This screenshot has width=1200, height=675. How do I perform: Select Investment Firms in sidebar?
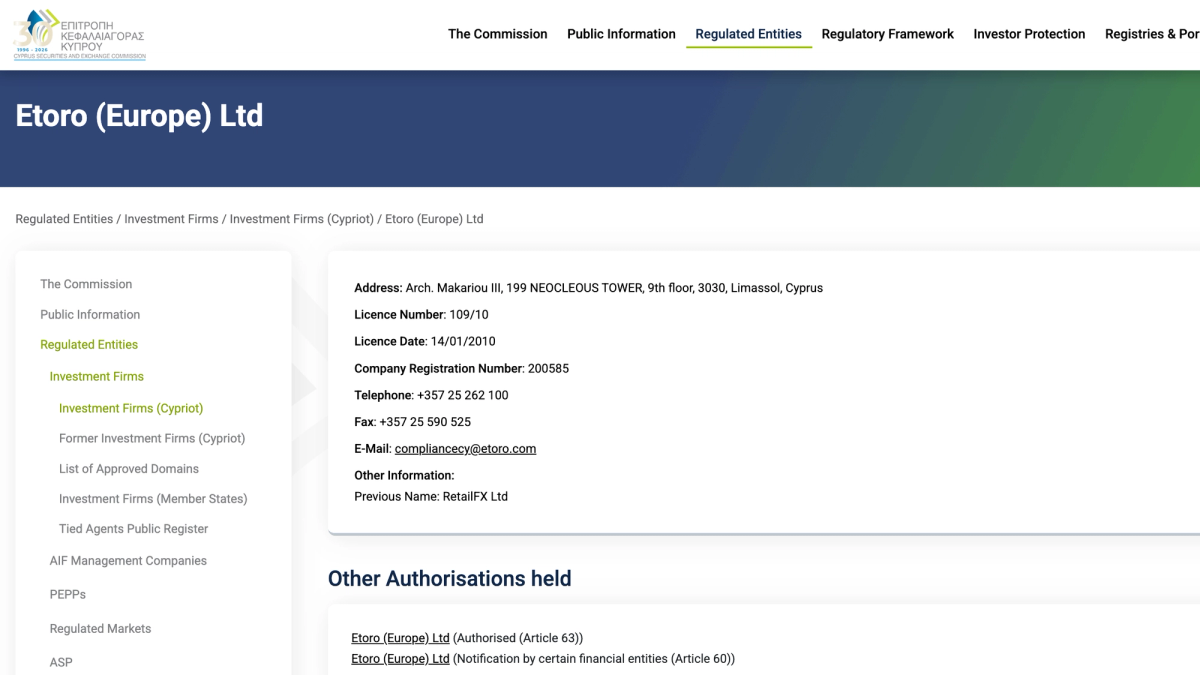point(97,376)
